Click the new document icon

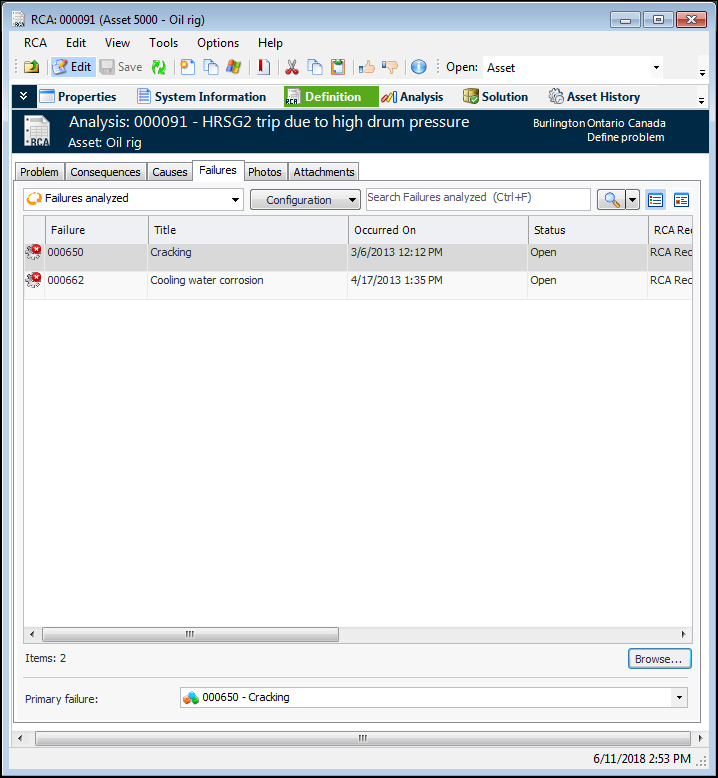click(x=188, y=67)
